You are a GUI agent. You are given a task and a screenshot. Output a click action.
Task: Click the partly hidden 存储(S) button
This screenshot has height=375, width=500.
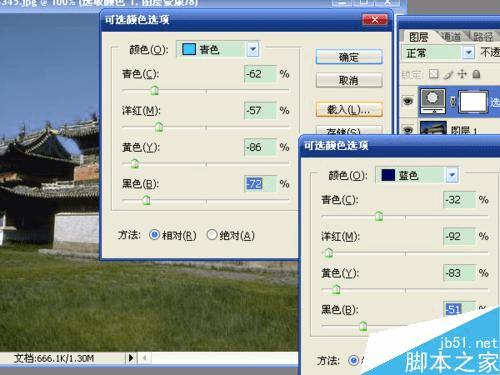coord(349,131)
